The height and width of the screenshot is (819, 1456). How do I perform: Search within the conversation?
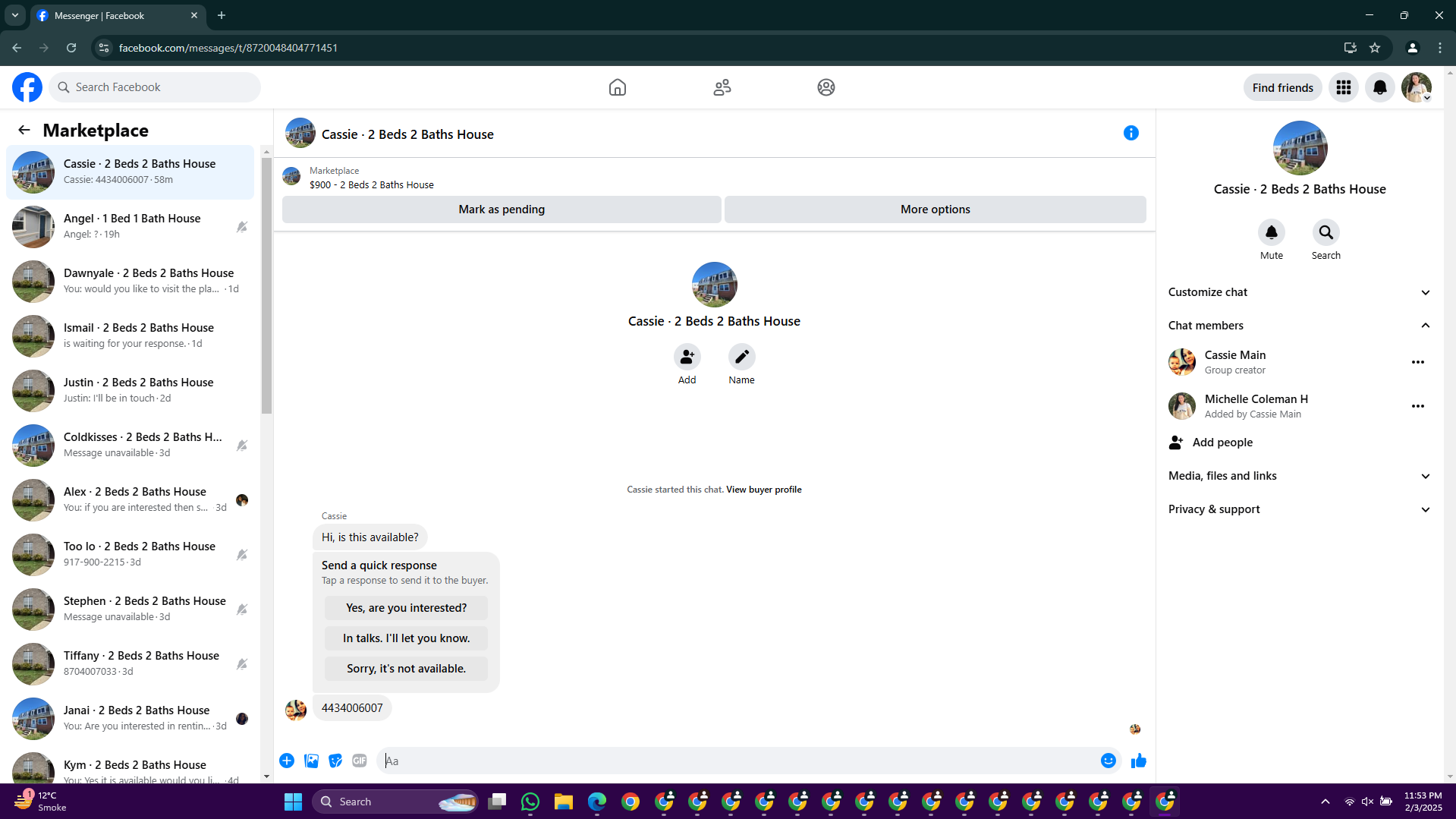[1326, 232]
